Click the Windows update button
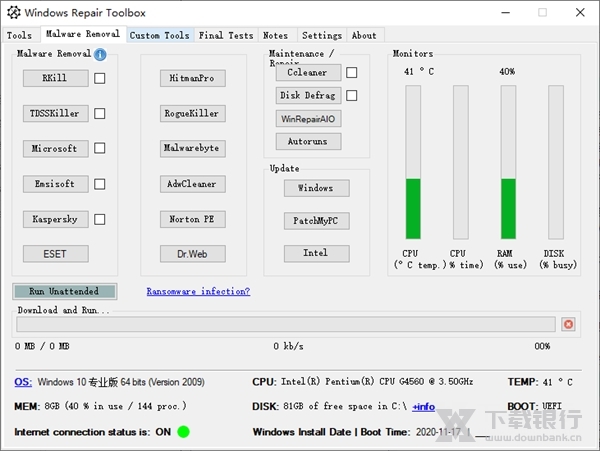This screenshot has width=600, height=451. click(316, 188)
